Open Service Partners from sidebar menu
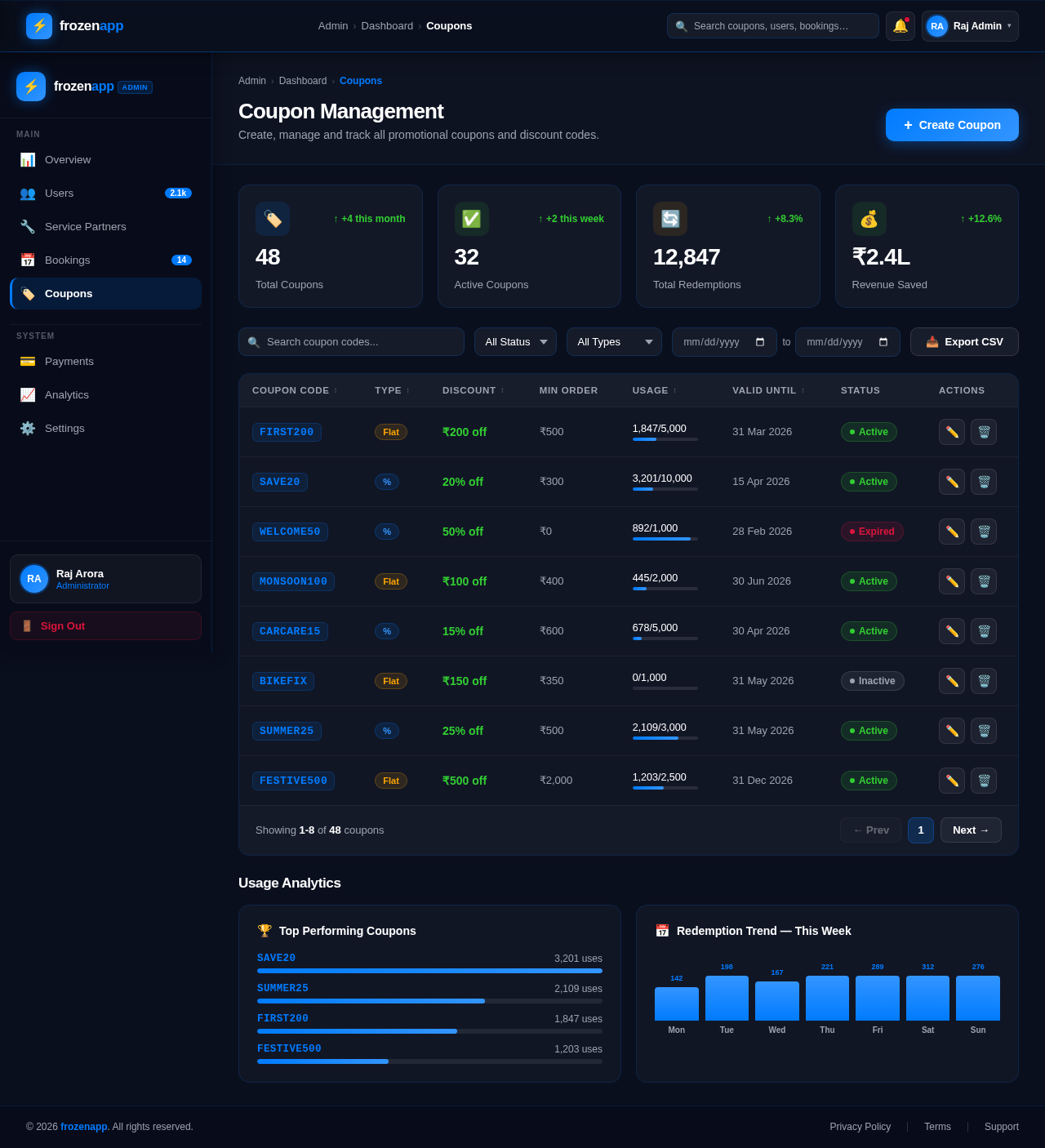 [x=86, y=227]
